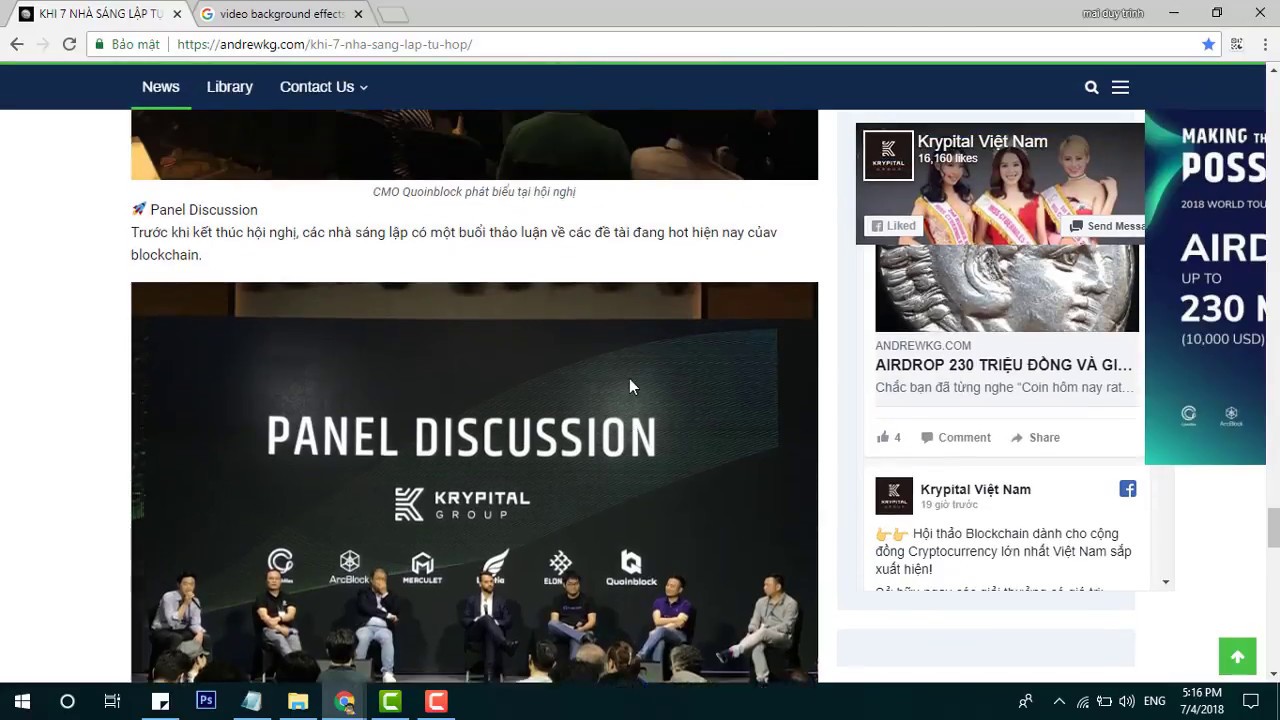Click Krypital Việt Nam page logo thumbnail
1280x720 pixels.
[x=888, y=155]
